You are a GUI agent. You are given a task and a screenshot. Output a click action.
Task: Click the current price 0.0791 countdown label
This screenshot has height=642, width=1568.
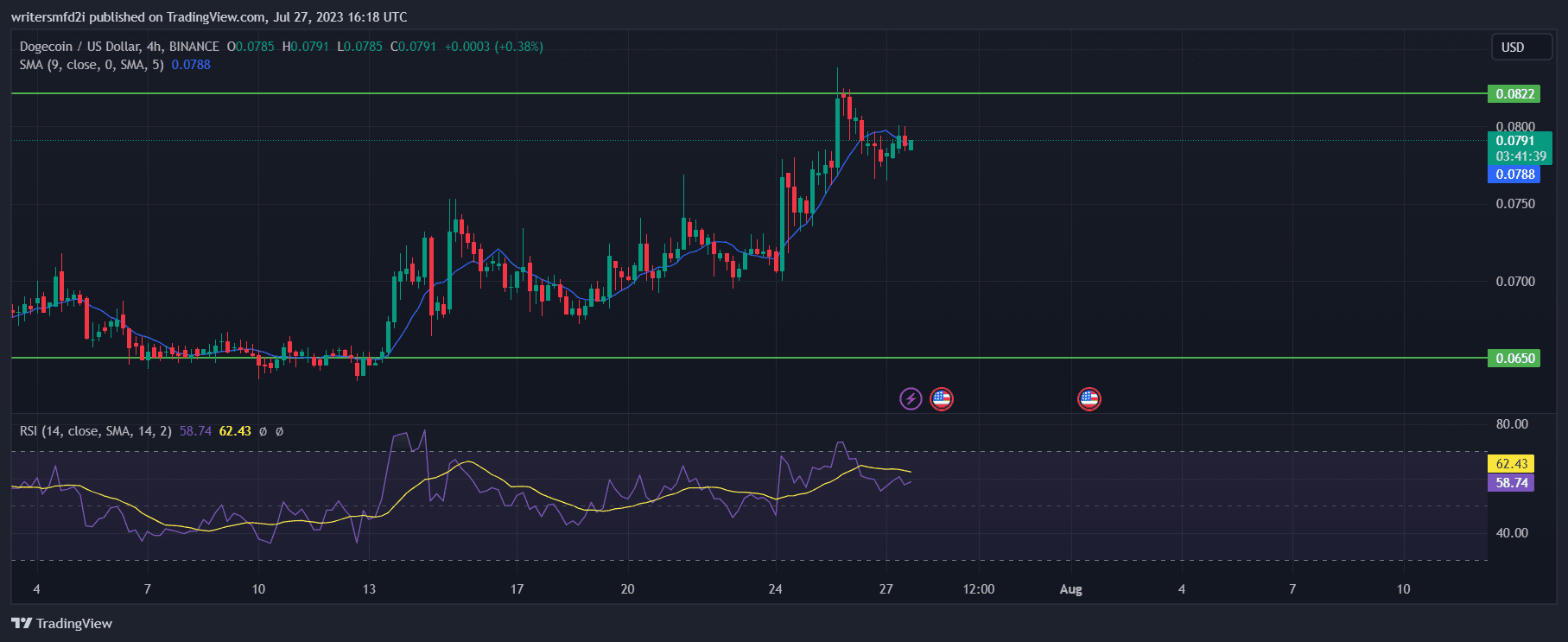(1520, 149)
